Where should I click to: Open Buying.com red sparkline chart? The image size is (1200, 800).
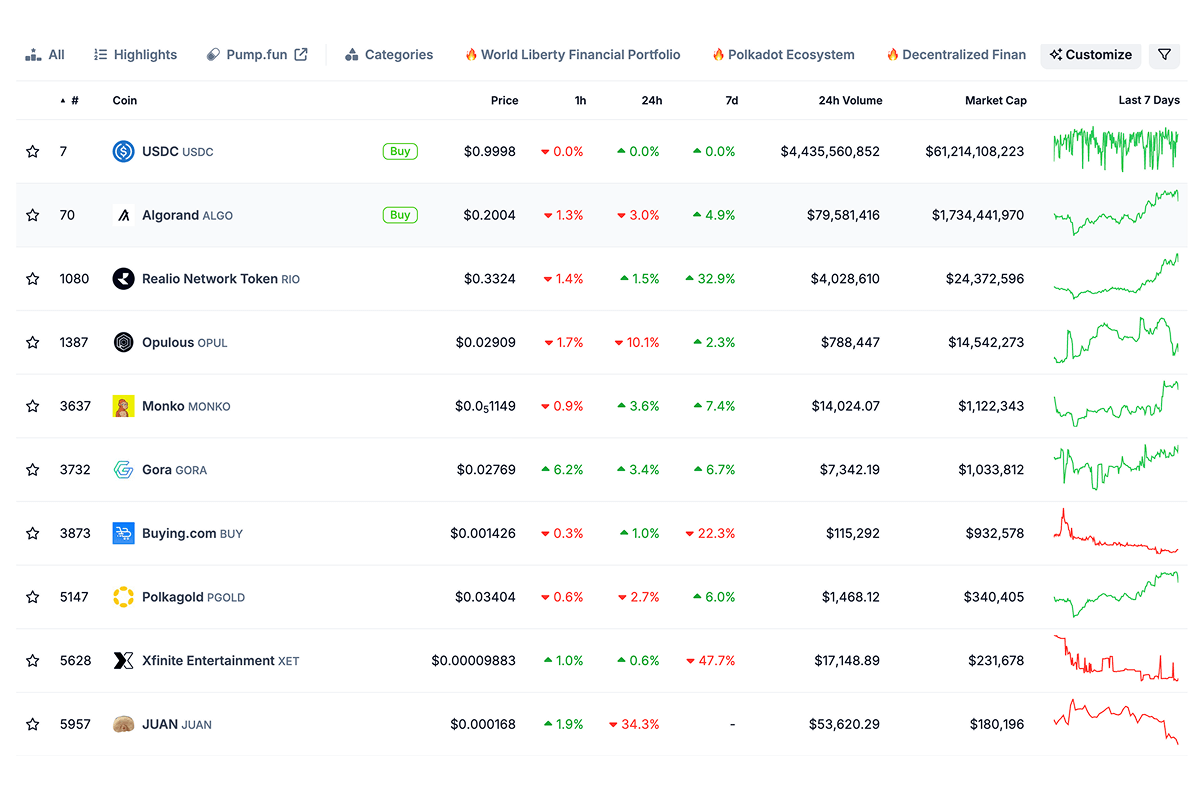click(1116, 531)
